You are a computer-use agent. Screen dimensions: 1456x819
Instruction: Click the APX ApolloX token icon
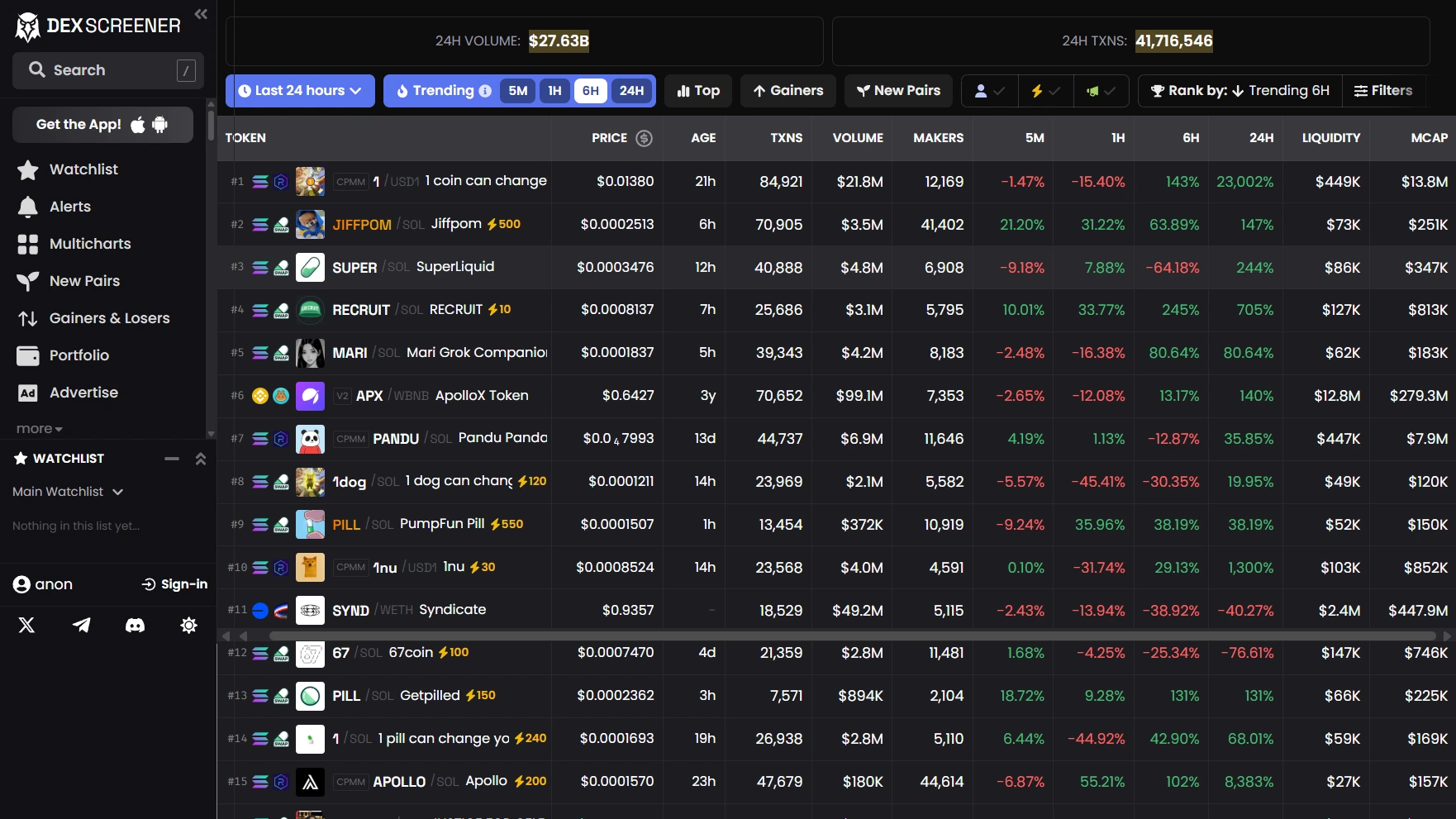pyautogui.click(x=310, y=396)
